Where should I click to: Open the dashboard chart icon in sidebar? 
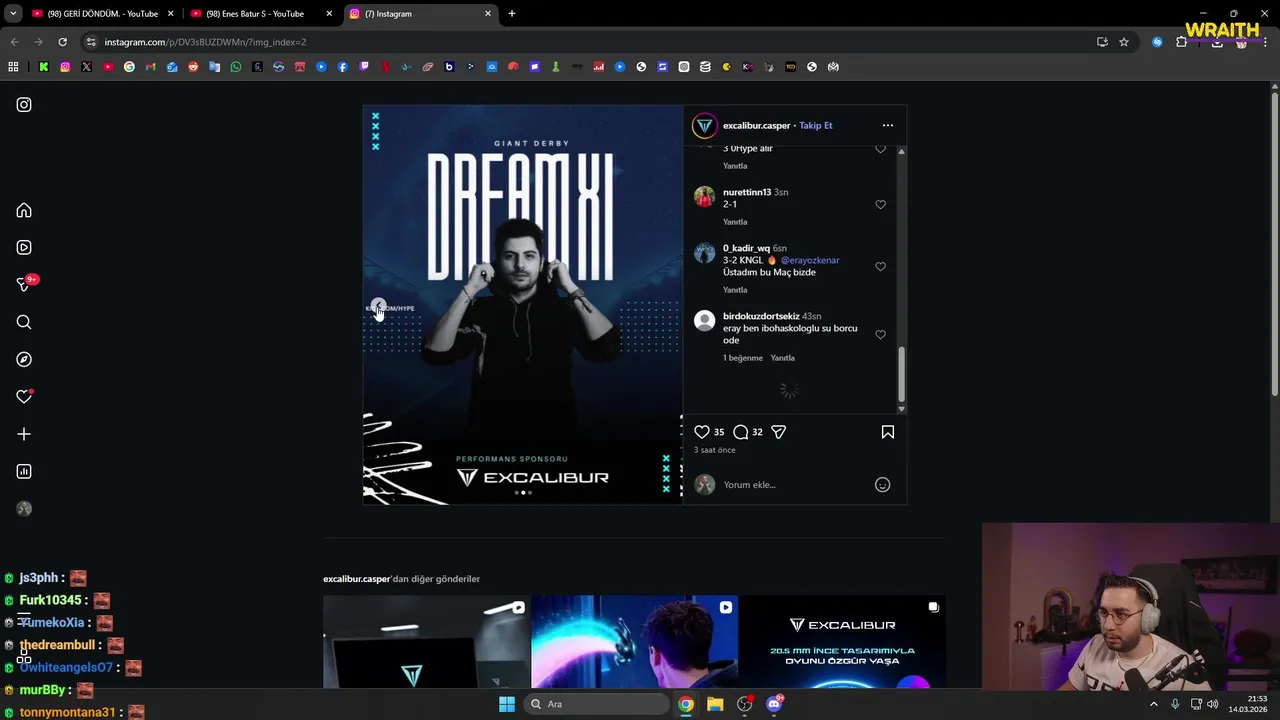coord(24,472)
